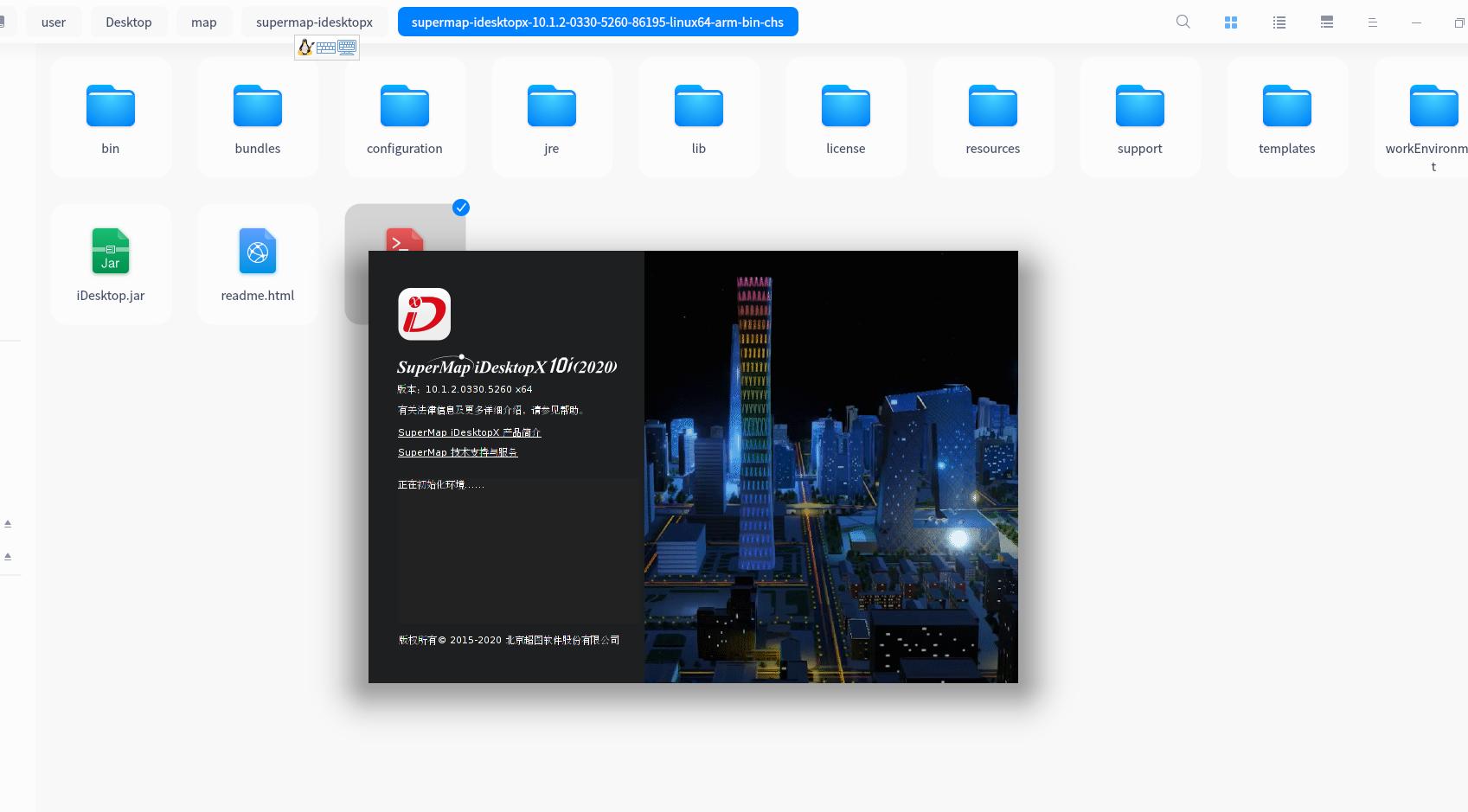Go to the supermap-idesktopx breadcrumb
Viewport: 1468px width, 812px height.
(314, 22)
